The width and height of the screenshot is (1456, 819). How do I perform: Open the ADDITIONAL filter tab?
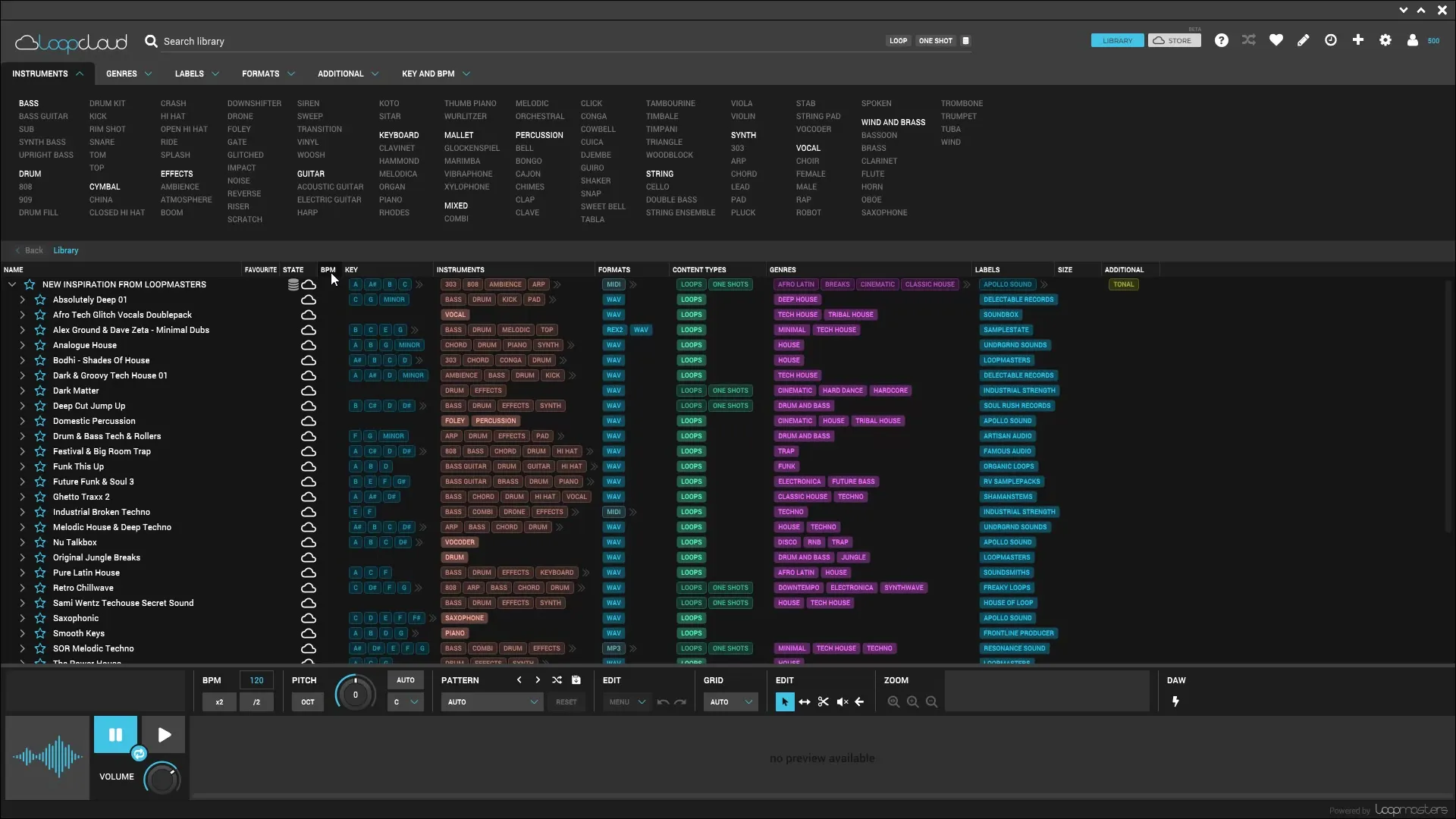coord(348,74)
